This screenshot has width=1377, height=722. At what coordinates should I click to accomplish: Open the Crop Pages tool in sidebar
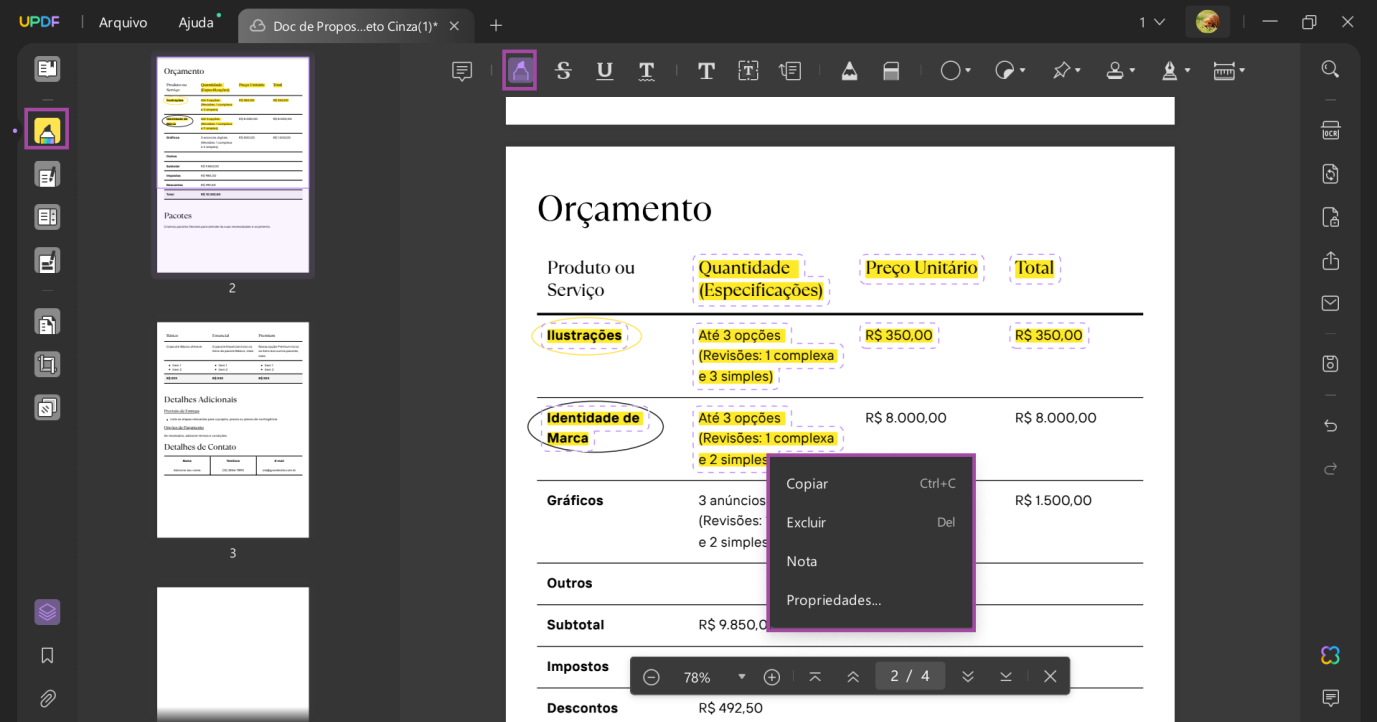pos(47,364)
